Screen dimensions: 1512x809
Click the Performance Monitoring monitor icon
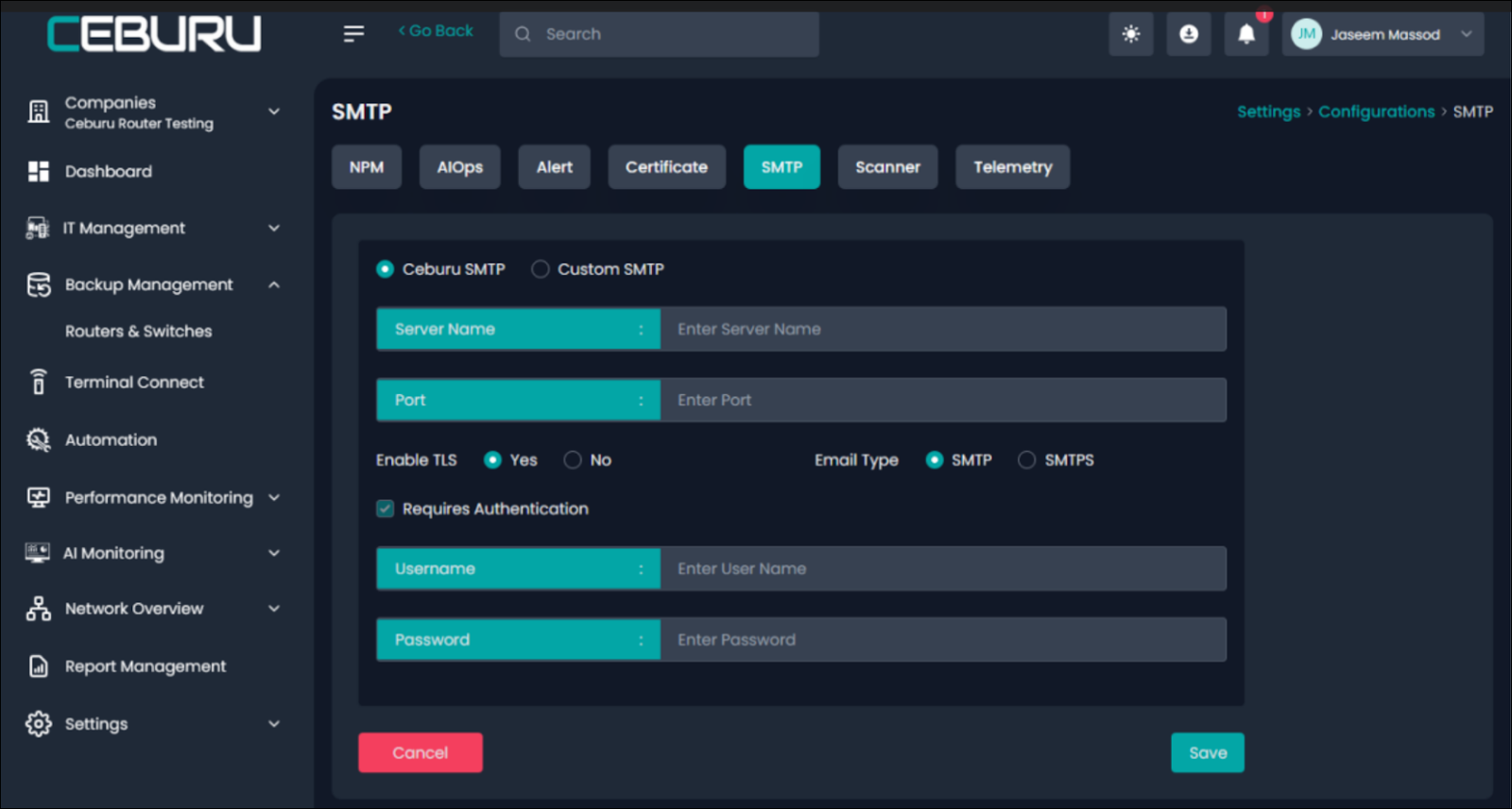38,497
